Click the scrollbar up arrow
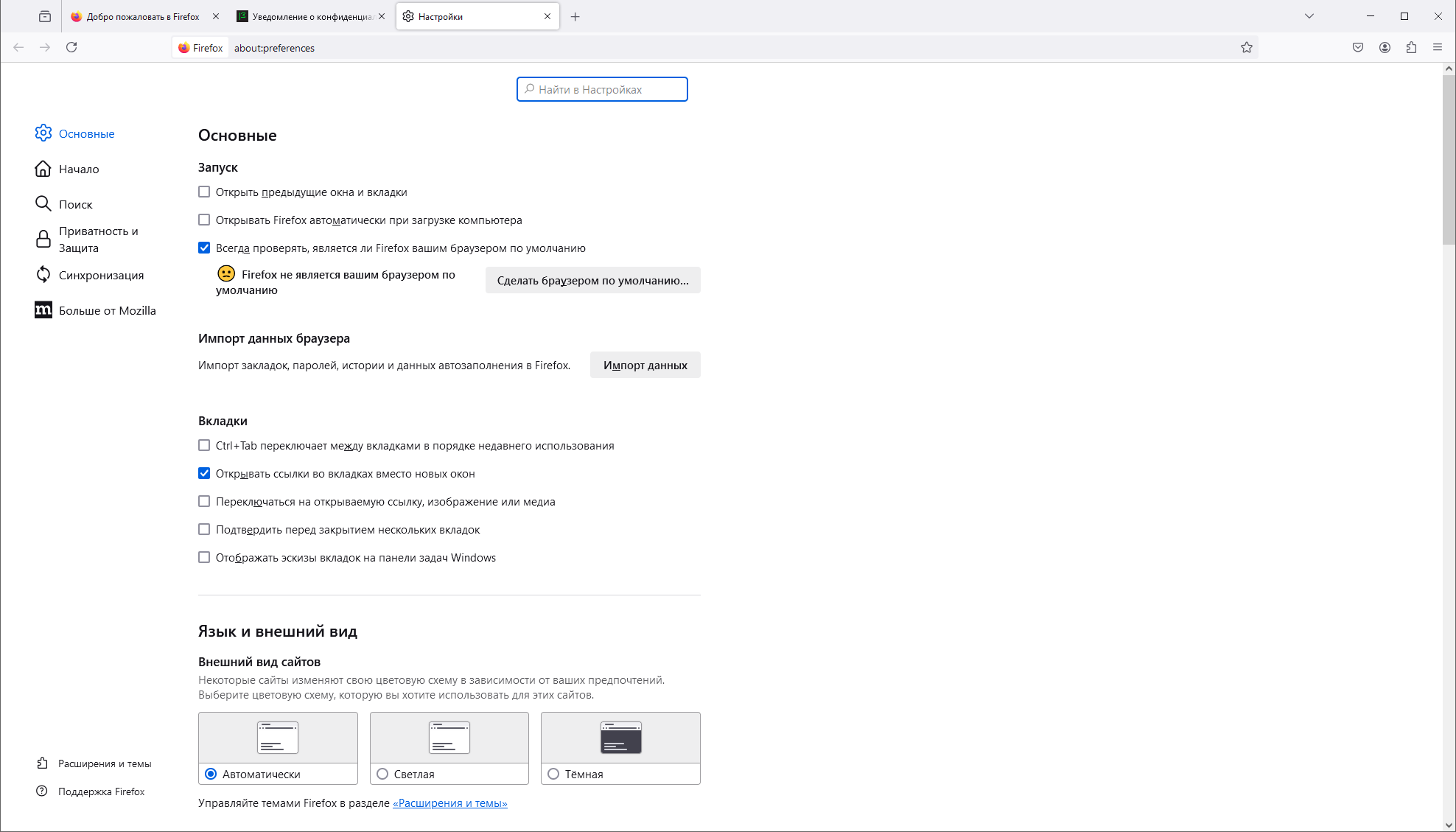The image size is (1456, 832). click(x=1449, y=69)
